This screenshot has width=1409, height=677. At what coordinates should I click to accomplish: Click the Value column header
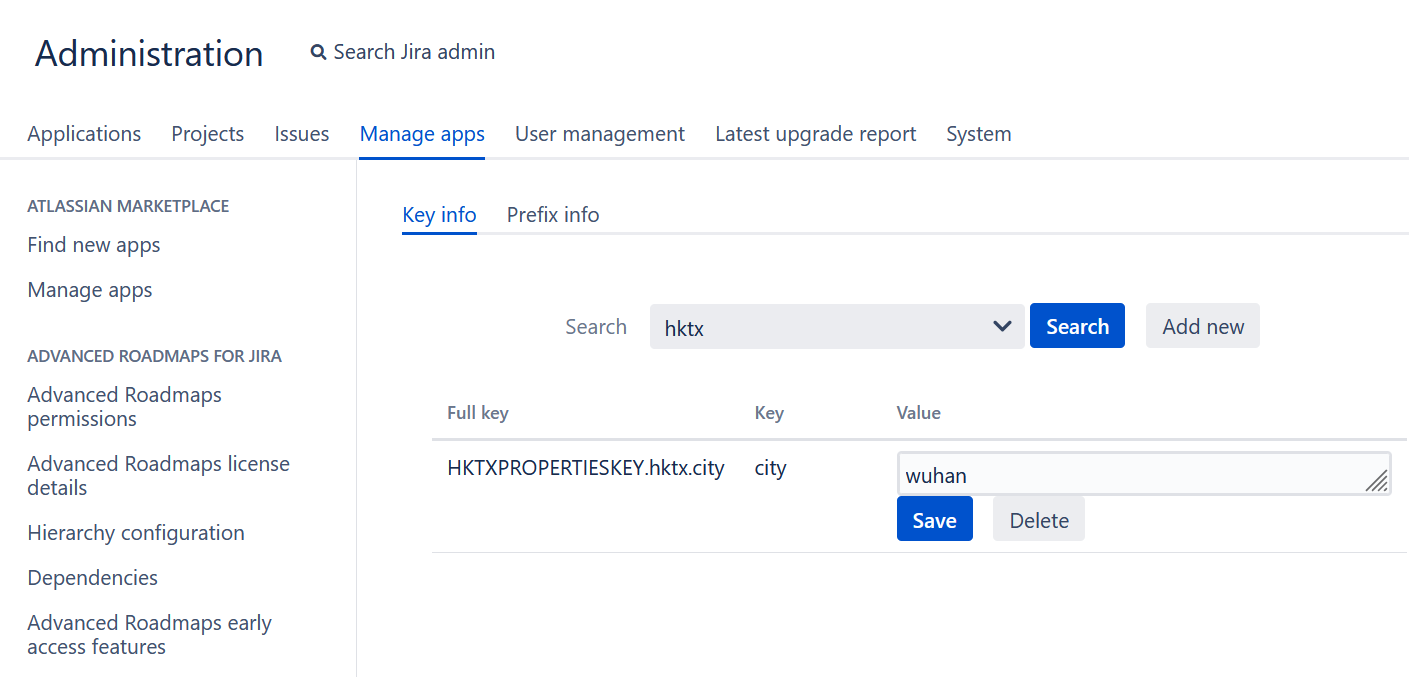pyautogui.click(x=919, y=413)
